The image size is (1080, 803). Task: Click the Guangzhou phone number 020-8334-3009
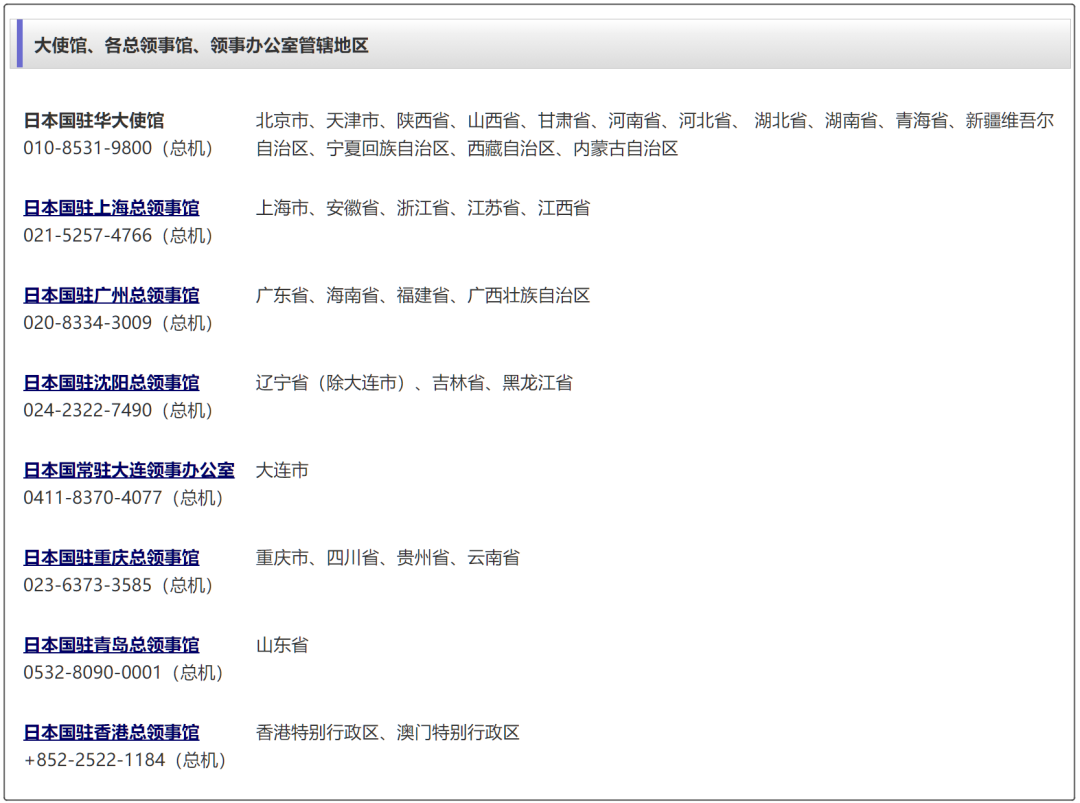pyautogui.click(x=88, y=323)
